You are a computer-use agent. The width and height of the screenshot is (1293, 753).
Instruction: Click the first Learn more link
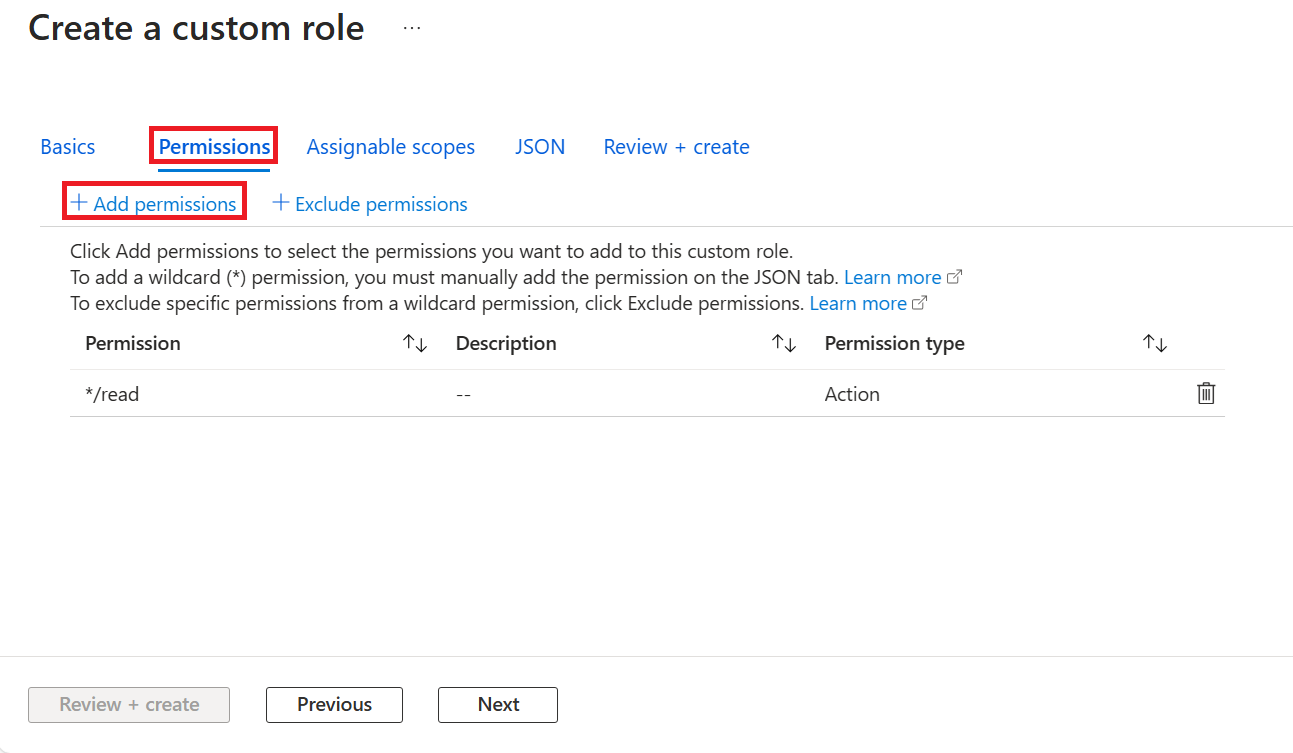coord(893,276)
